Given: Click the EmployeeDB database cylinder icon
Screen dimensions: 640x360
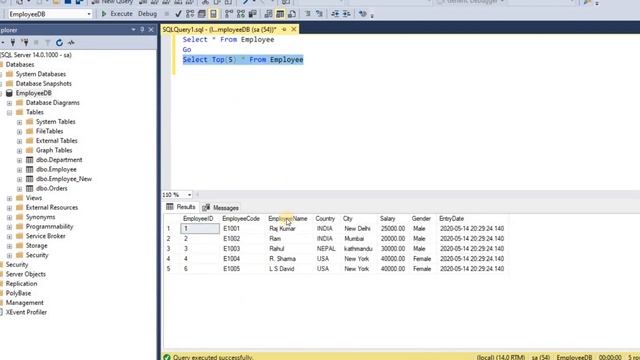Looking at the screenshot, I should coord(9,93).
